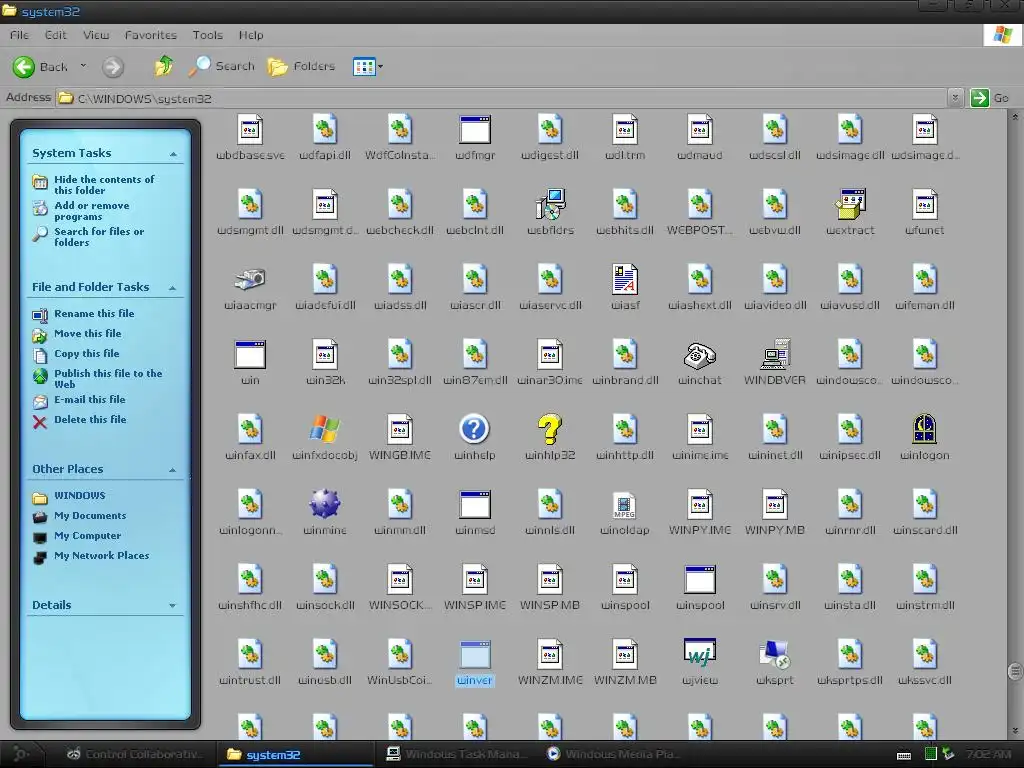
Task: Toggle the Folders pane button
Action: tap(302, 66)
